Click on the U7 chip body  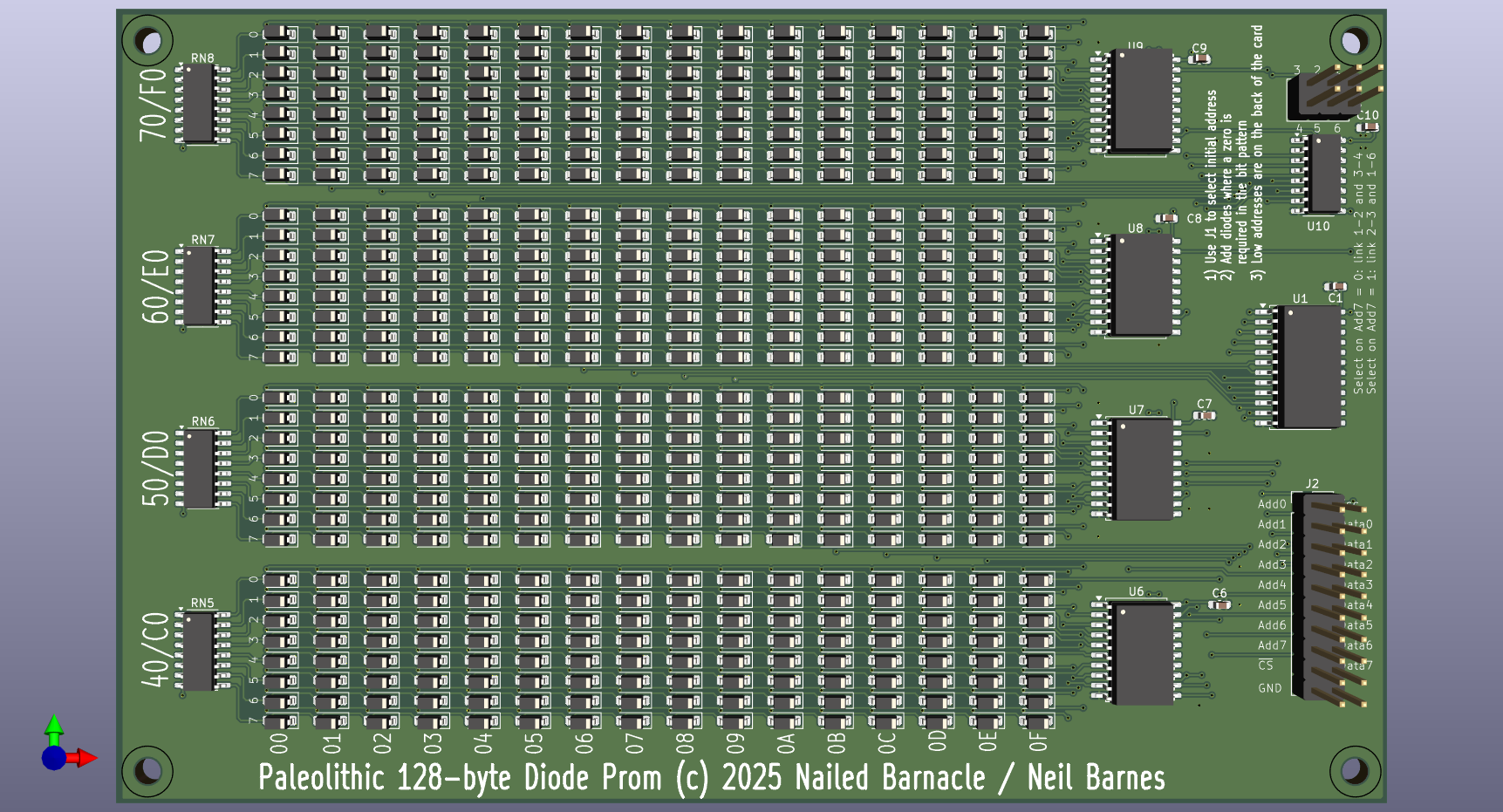[1142, 469]
